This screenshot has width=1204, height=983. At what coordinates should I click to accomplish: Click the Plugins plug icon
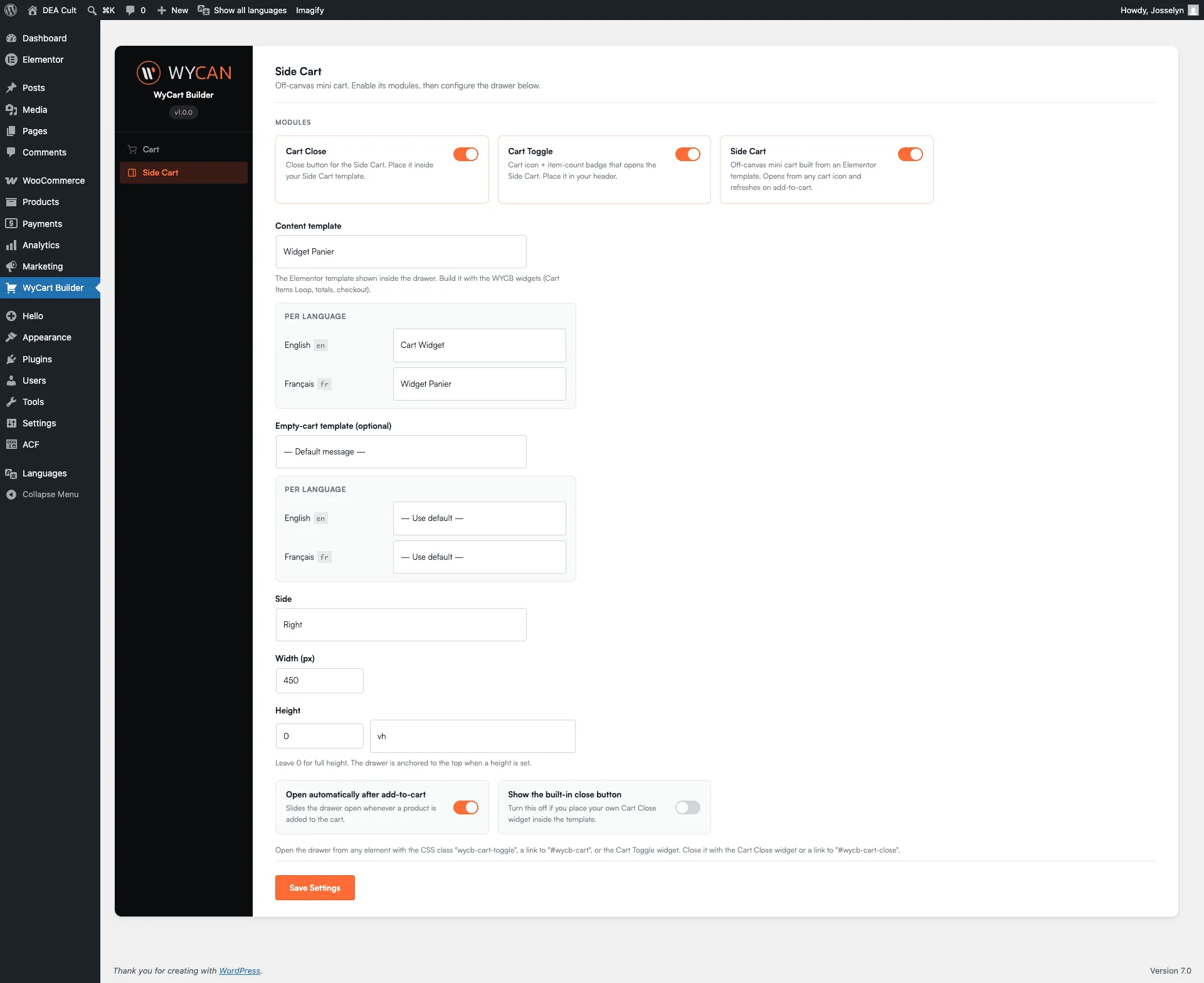[x=11, y=359]
